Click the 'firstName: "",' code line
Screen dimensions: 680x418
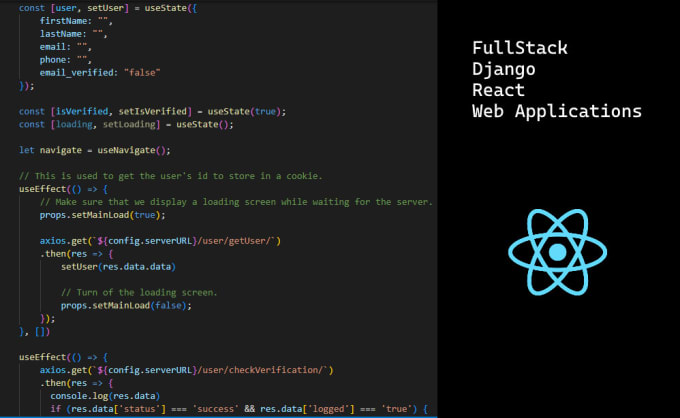point(76,21)
